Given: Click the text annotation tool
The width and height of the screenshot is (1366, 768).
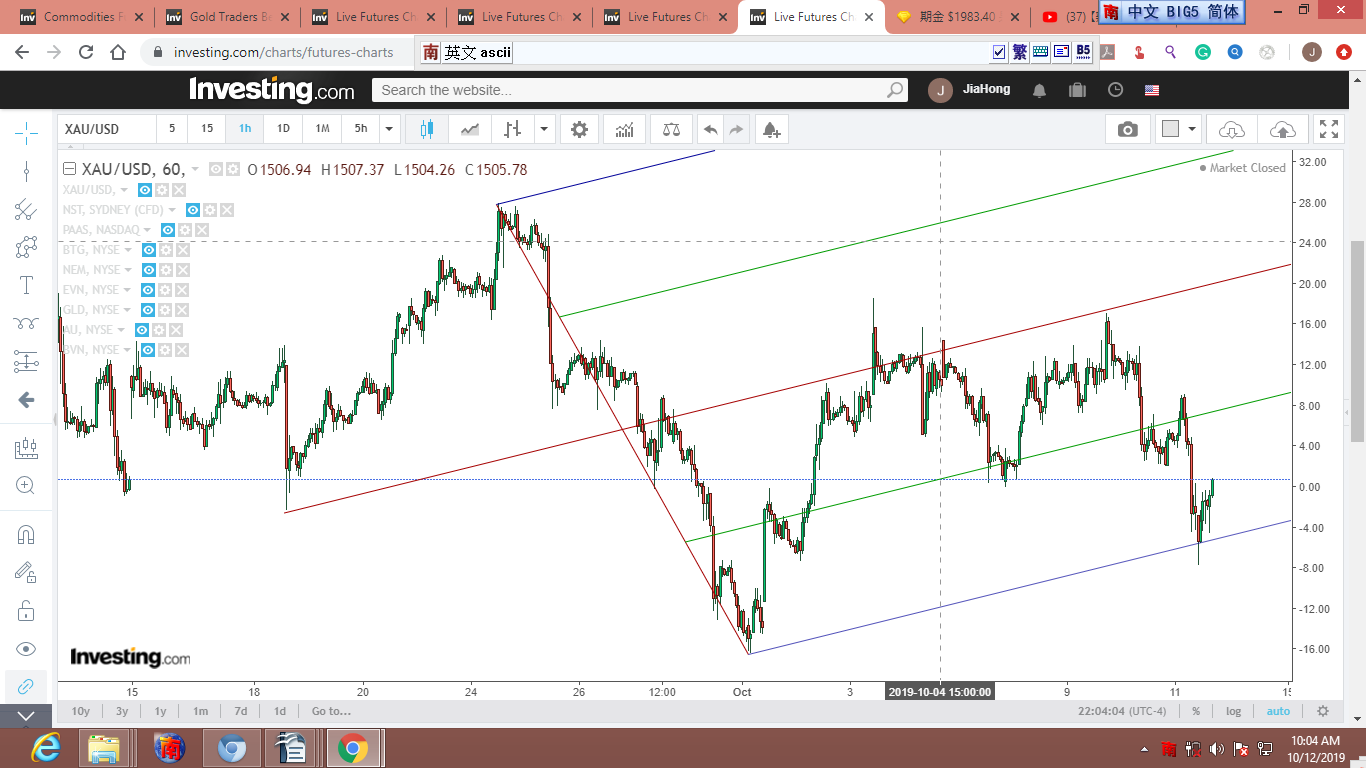Looking at the screenshot, I should (26, 285).
